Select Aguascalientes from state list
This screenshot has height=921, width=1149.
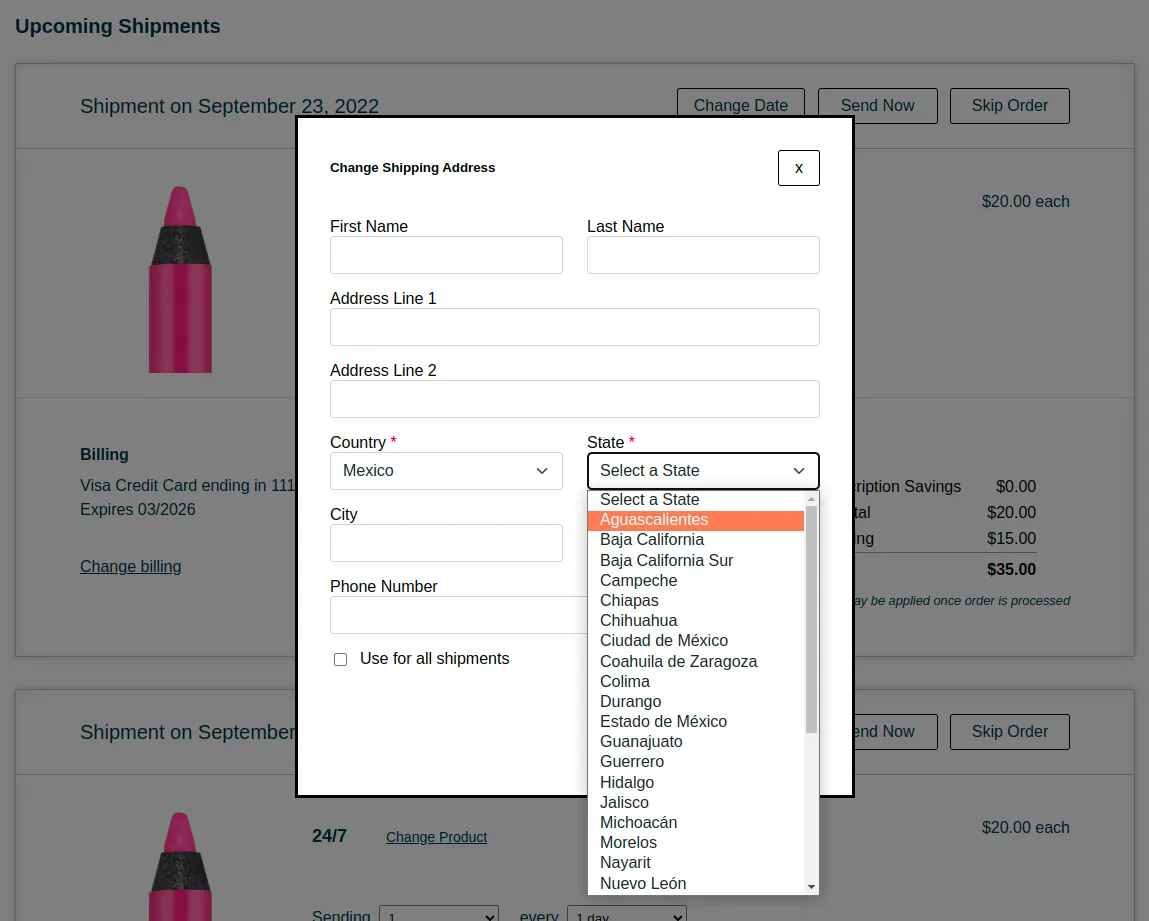click(695, 519)
